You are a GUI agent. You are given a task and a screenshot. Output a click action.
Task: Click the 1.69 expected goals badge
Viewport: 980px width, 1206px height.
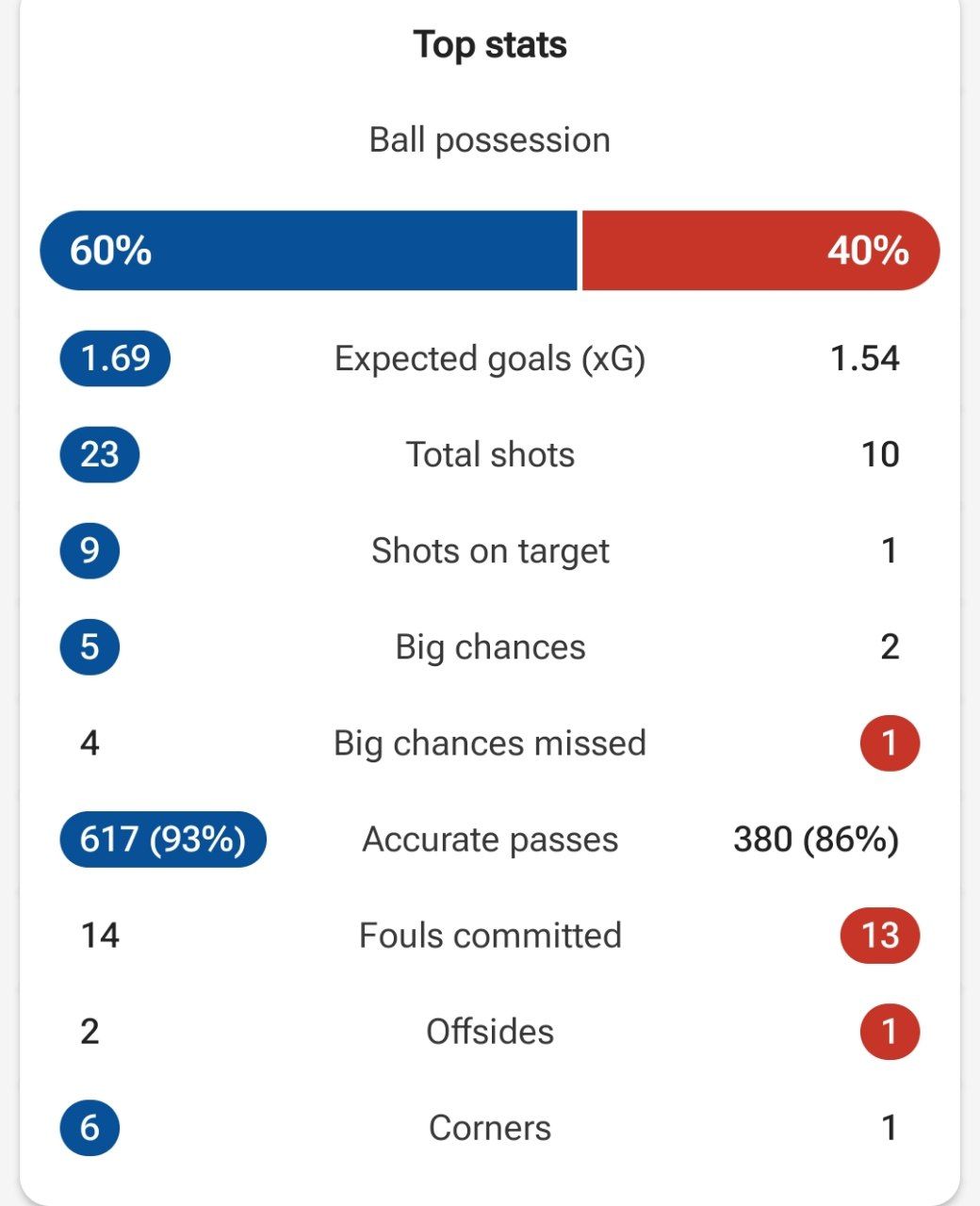coord(115,359)
